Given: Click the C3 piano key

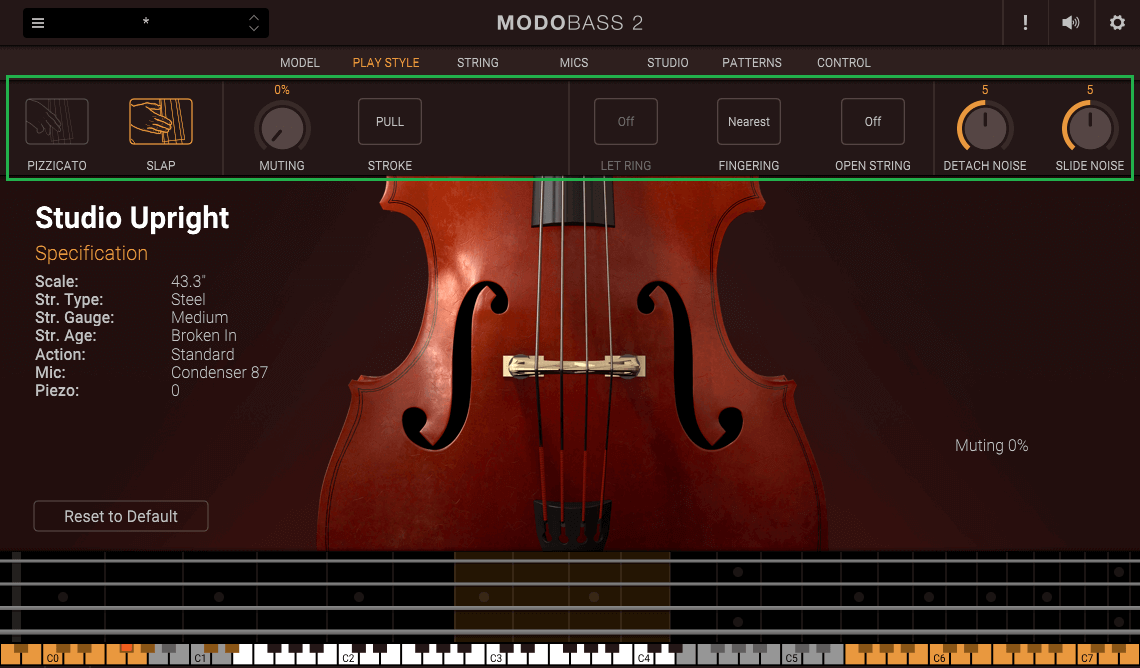Looking at the screenshot, I should coord(496,657).
